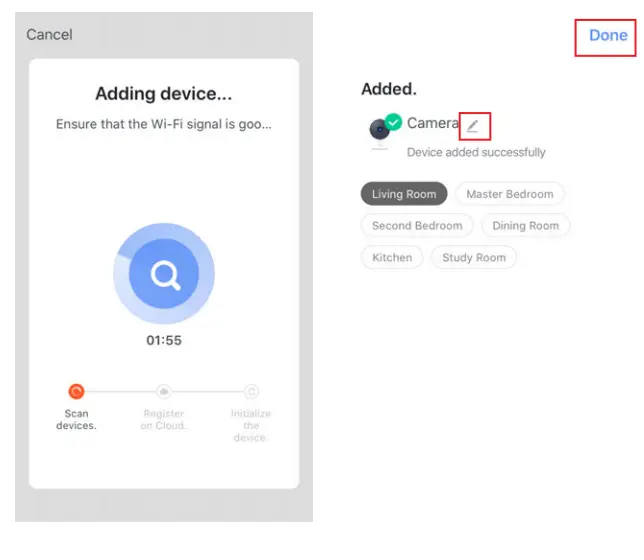Click the 'Scan devices.' step label

[x=76, y=419]
